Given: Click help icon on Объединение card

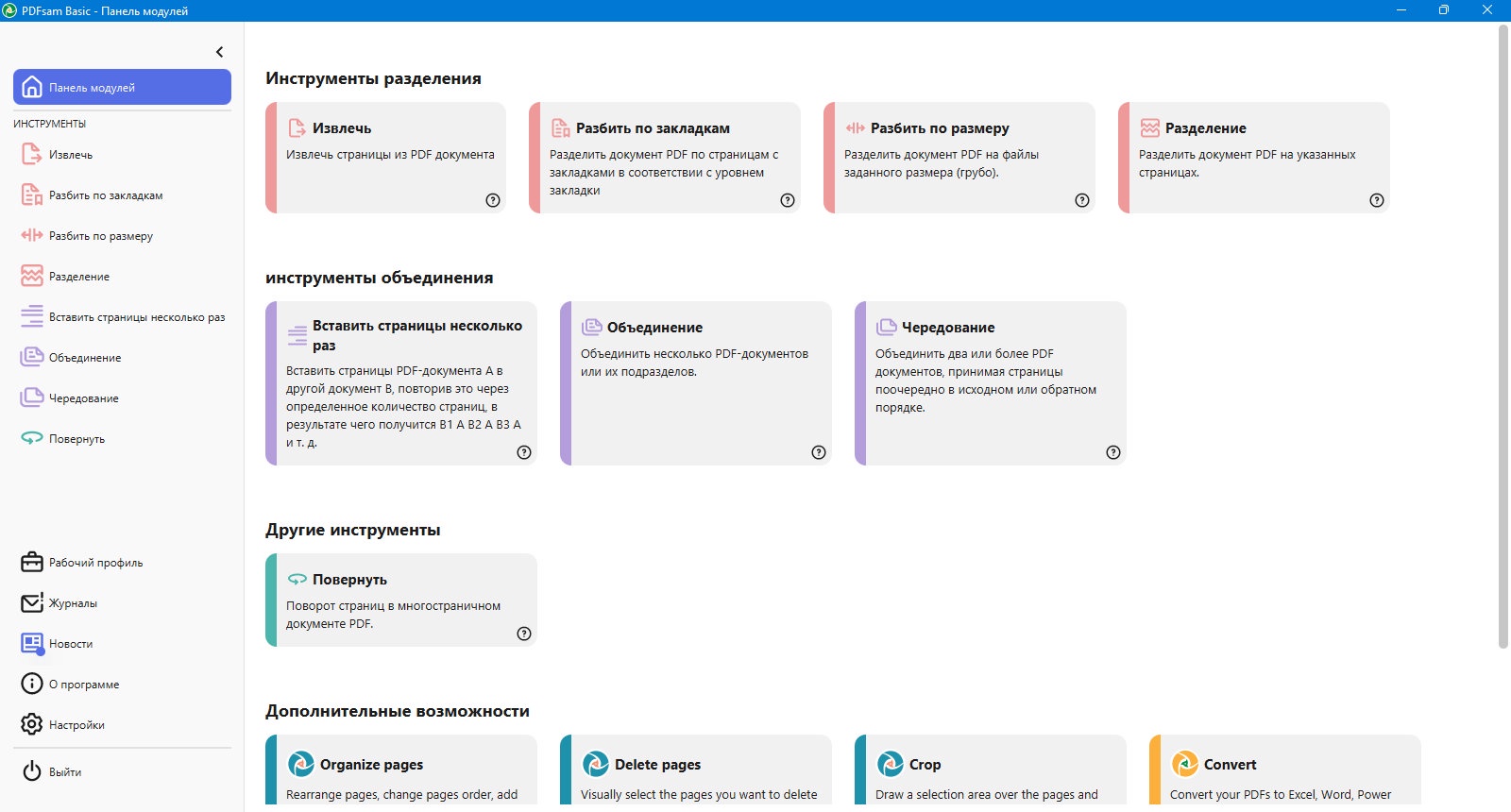Looking at the screenshot, I should click(x=819, y=452).
